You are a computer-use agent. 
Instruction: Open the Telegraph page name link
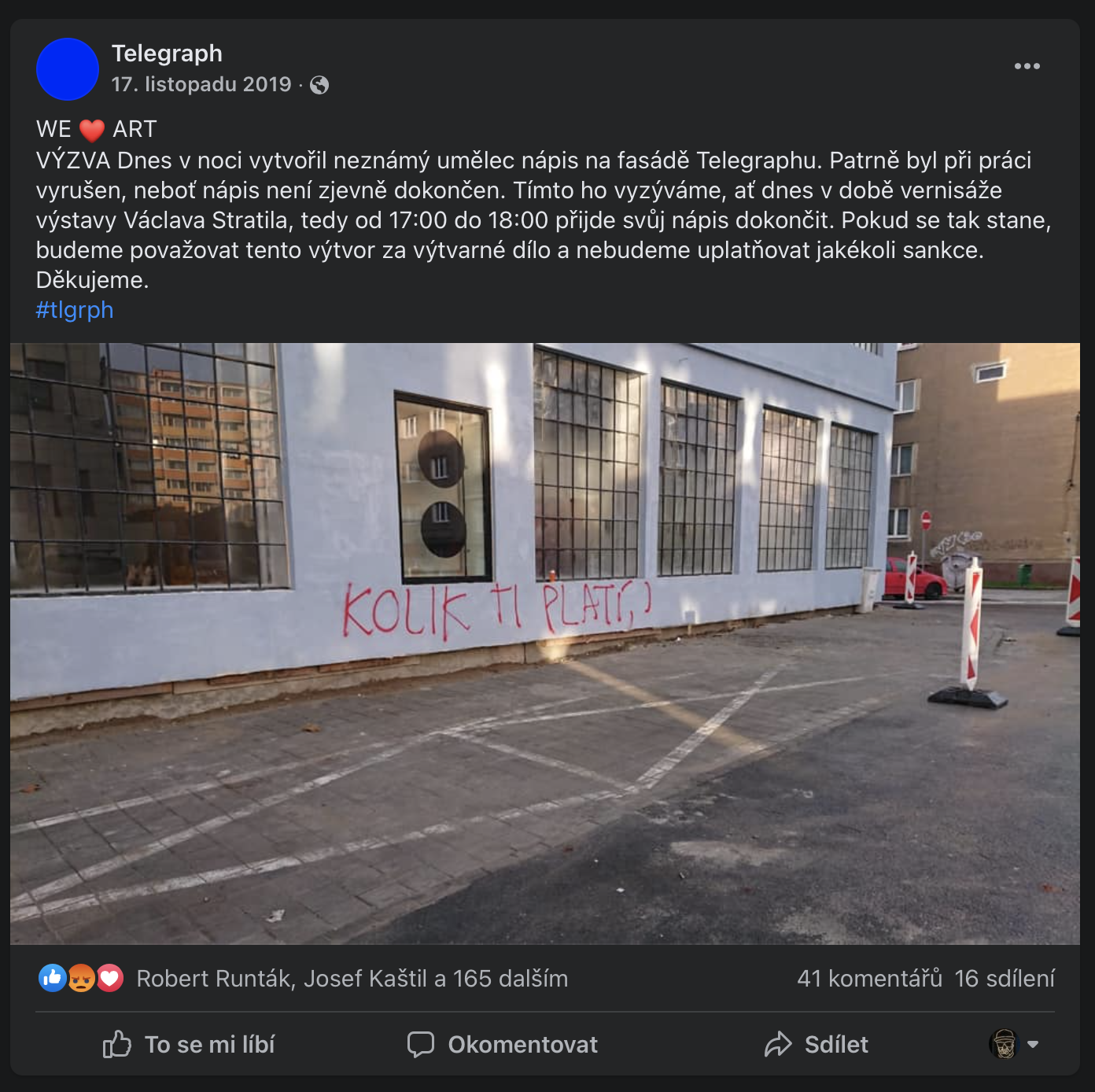pyautogui.click(x=167, y=53)
